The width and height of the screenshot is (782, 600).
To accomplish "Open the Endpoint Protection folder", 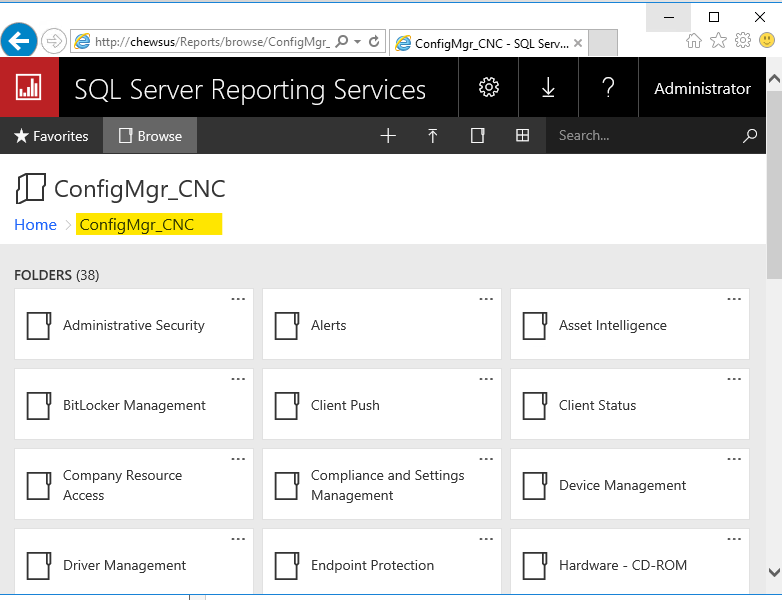I will click(x=382, y=562).
